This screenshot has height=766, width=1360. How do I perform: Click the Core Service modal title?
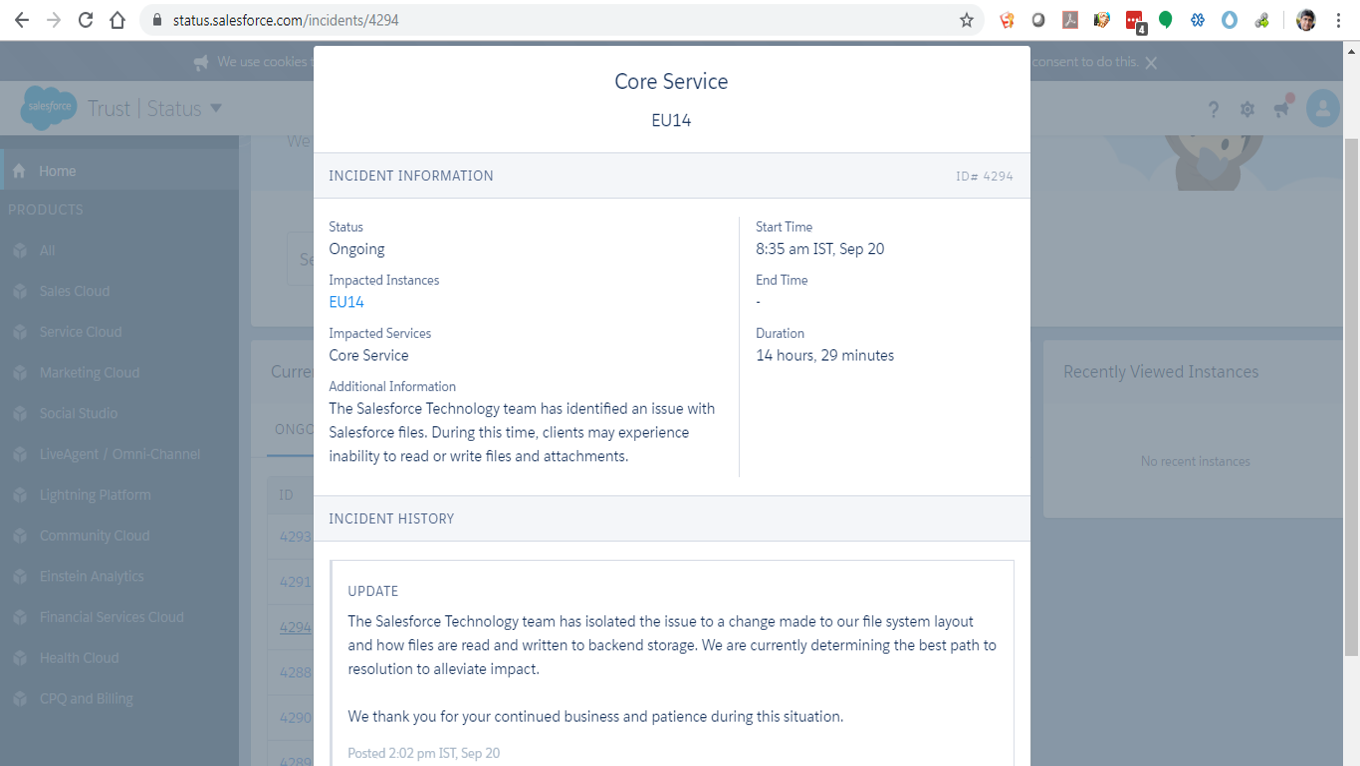(x=671, y=82)
